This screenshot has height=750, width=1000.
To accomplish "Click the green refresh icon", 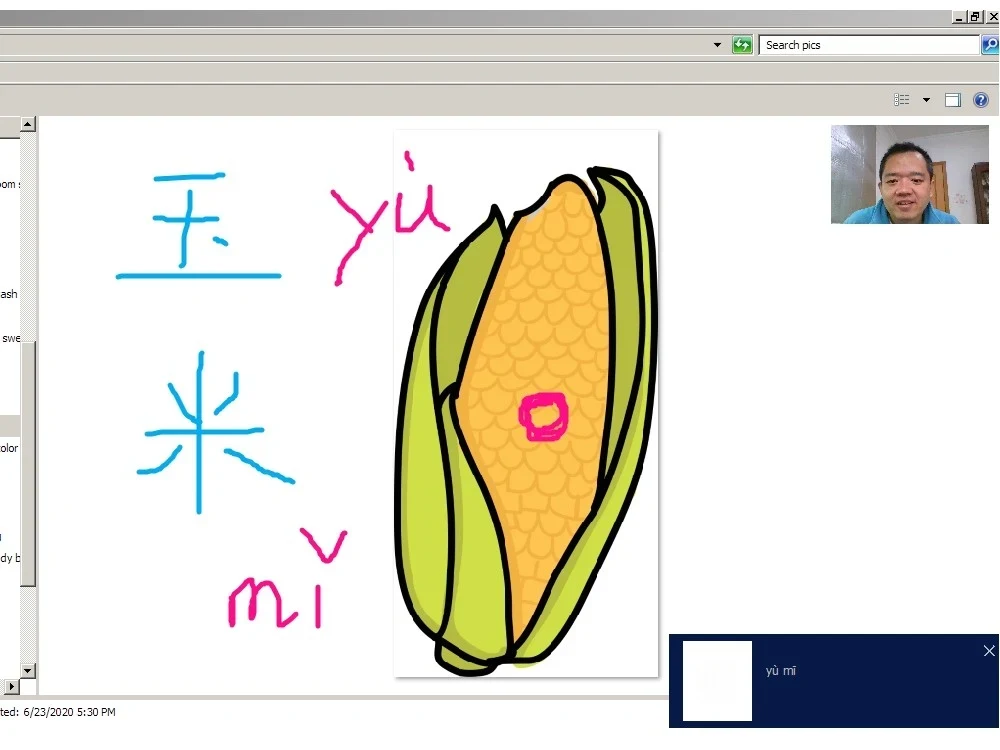I will (742, 45).
